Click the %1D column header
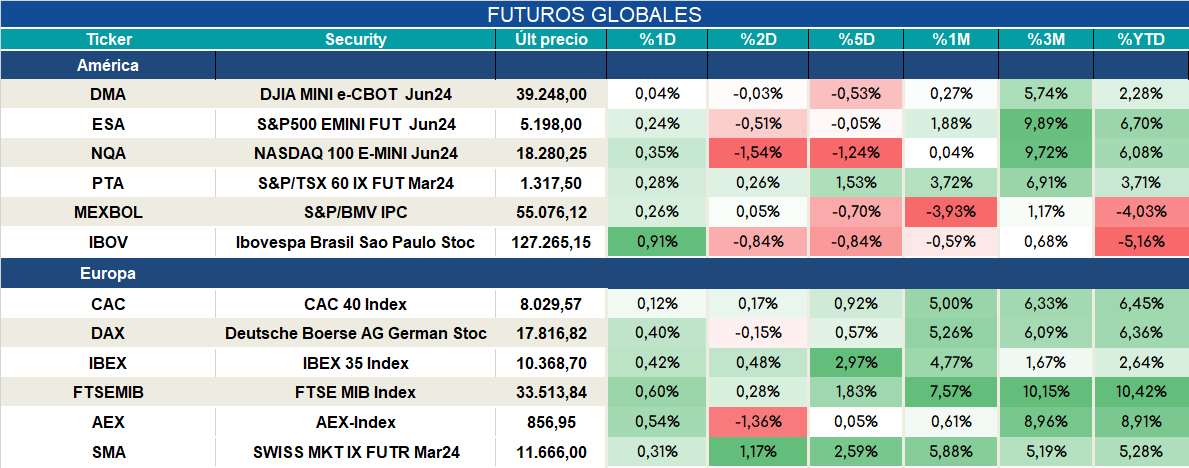Image resolution: width=1189 pixels, height=468 pixels. point(657,39)
